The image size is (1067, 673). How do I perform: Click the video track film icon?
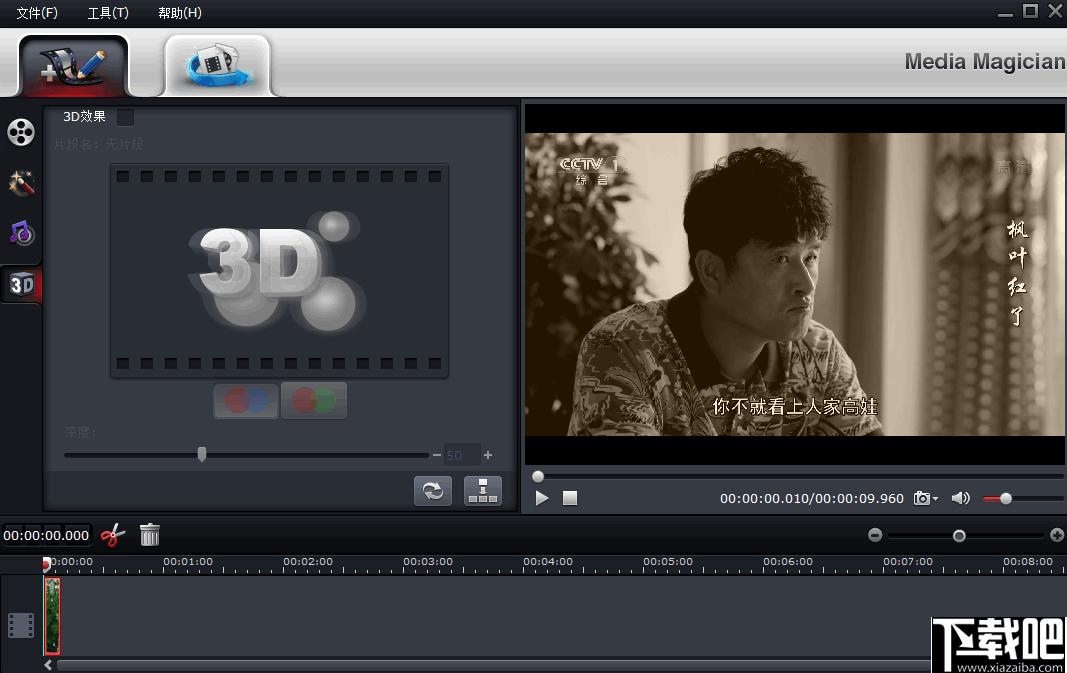(x=21, y=625)
